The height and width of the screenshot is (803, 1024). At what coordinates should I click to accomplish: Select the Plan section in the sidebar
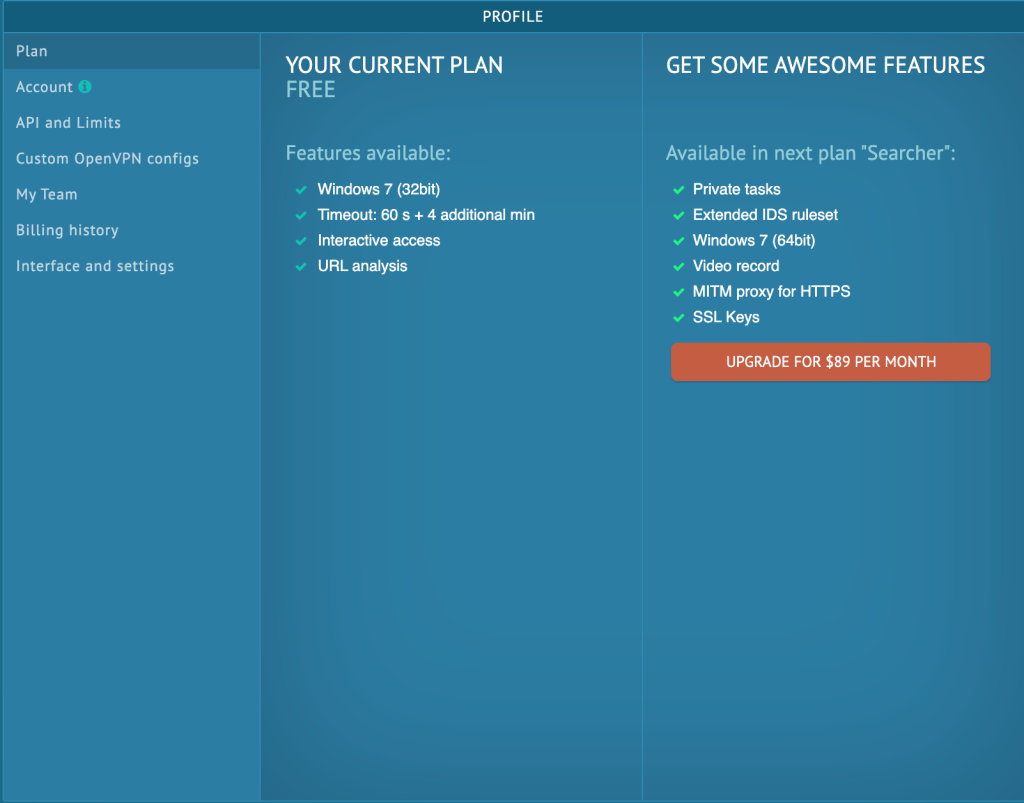tap(32, 51)
